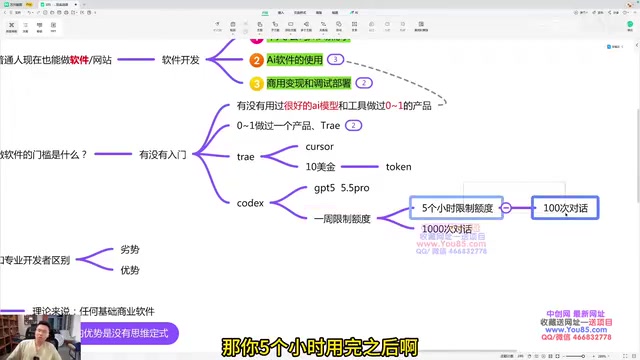Open the AI ribbon tab

(354, 13)
